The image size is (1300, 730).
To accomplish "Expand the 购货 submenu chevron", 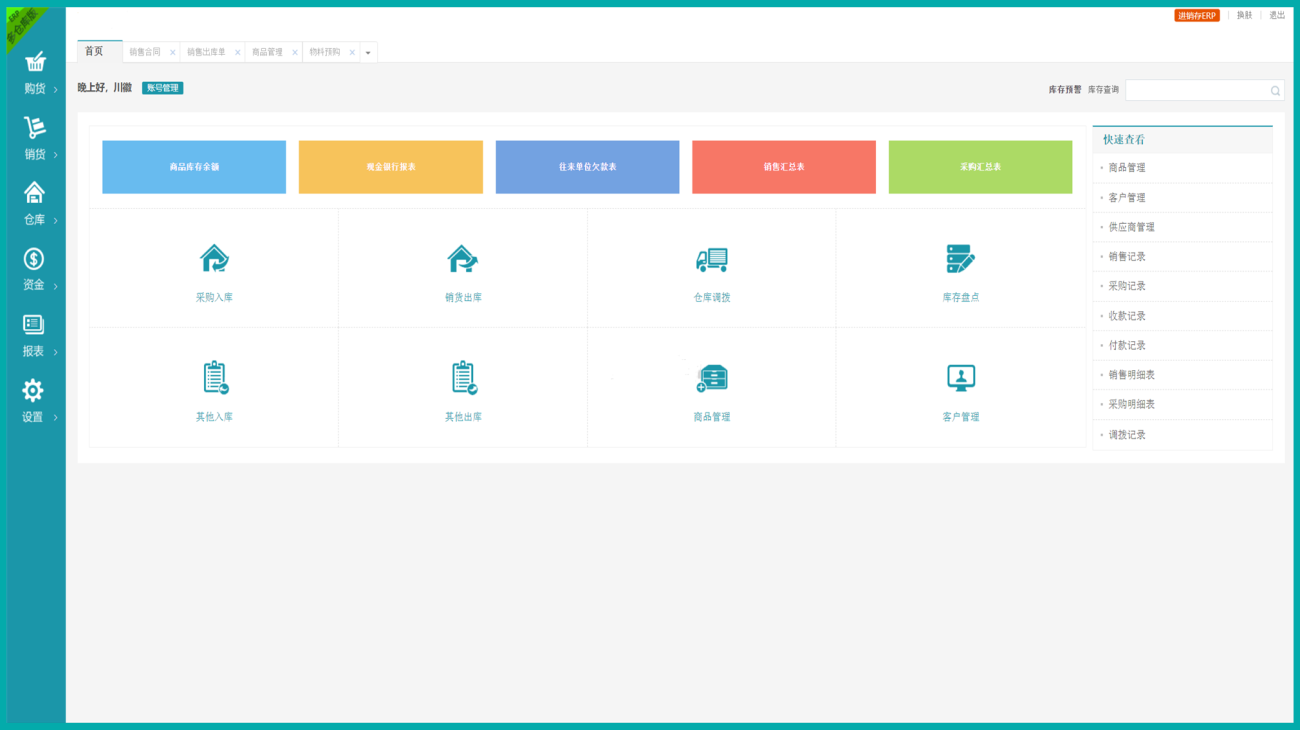I will point(56,90).
